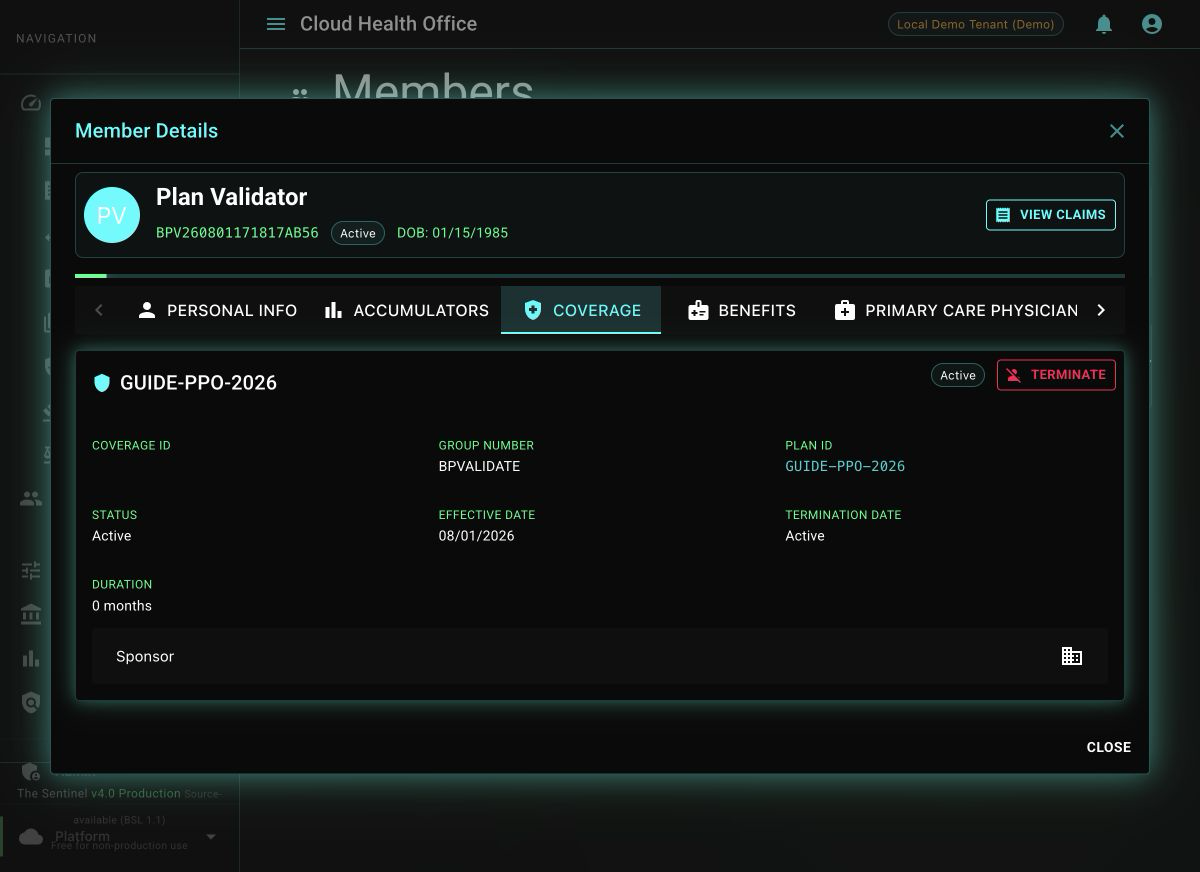Screen dimensions: 1200x872
Task: Click the DOB: 01/15/1985 text
Action: click(452, 233)
